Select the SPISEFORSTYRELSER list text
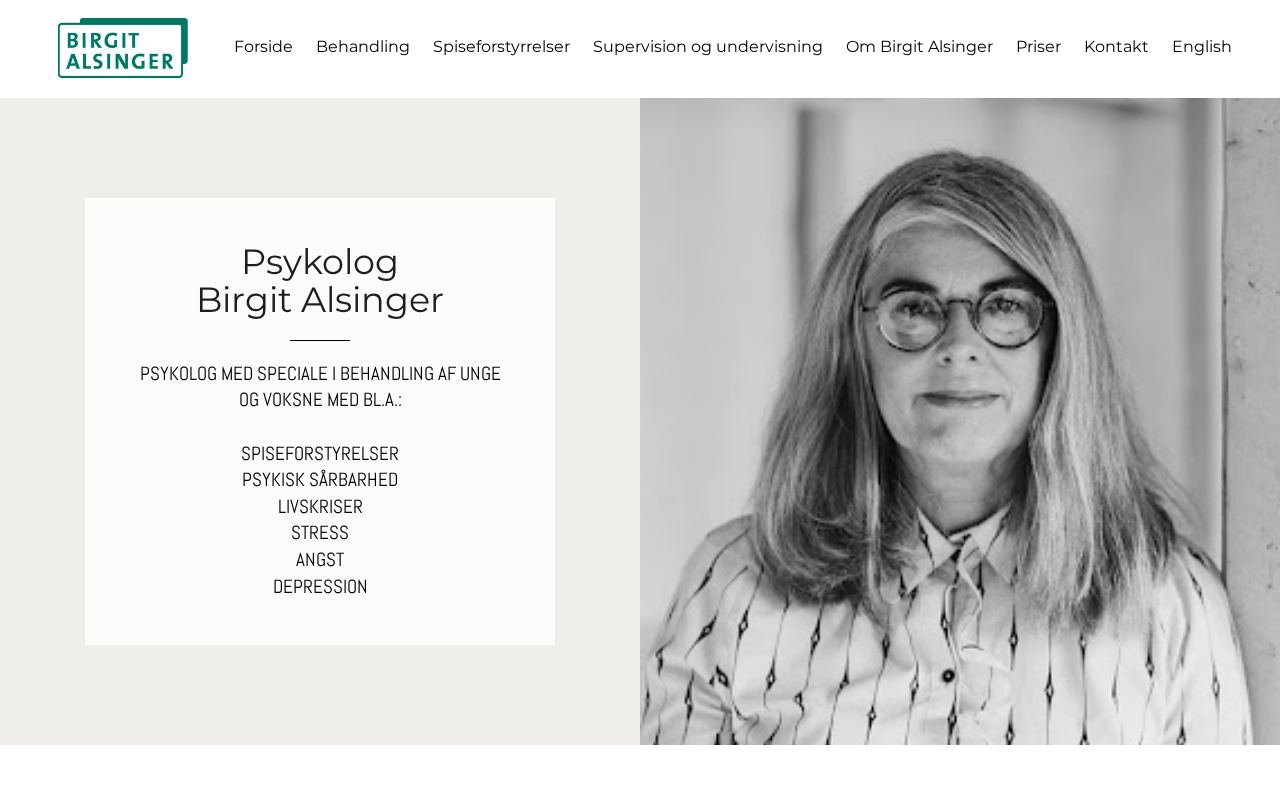Image resolution: width=1280 pixels, height=800 pixels. [320, 453]
